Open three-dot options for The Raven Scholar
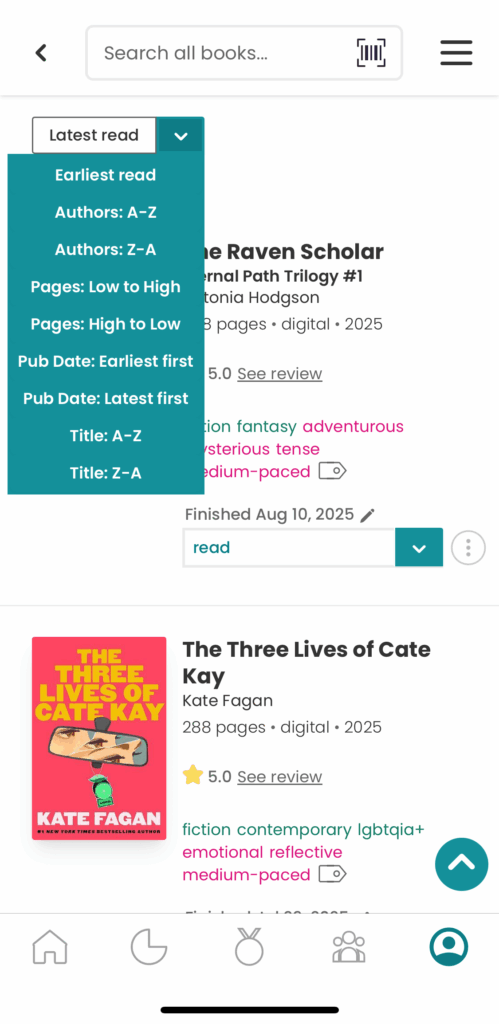 pyautogui.click(x=468, y=547)
